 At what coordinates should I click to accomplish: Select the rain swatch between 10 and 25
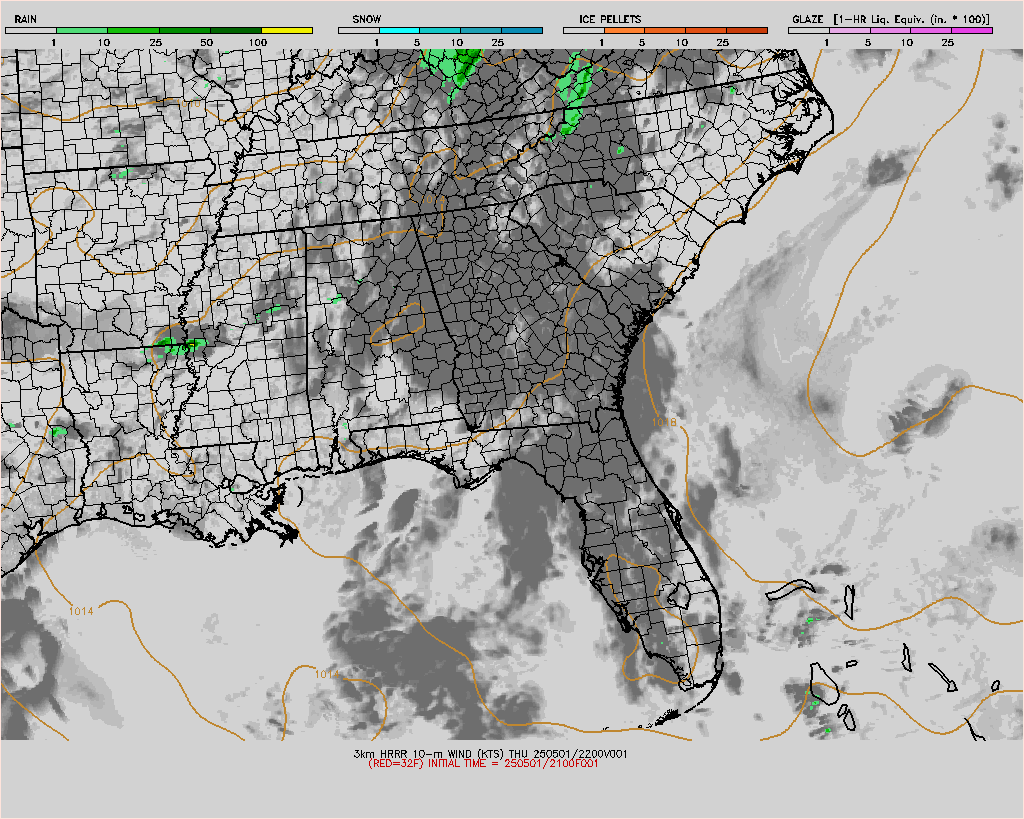click(133, 30)
